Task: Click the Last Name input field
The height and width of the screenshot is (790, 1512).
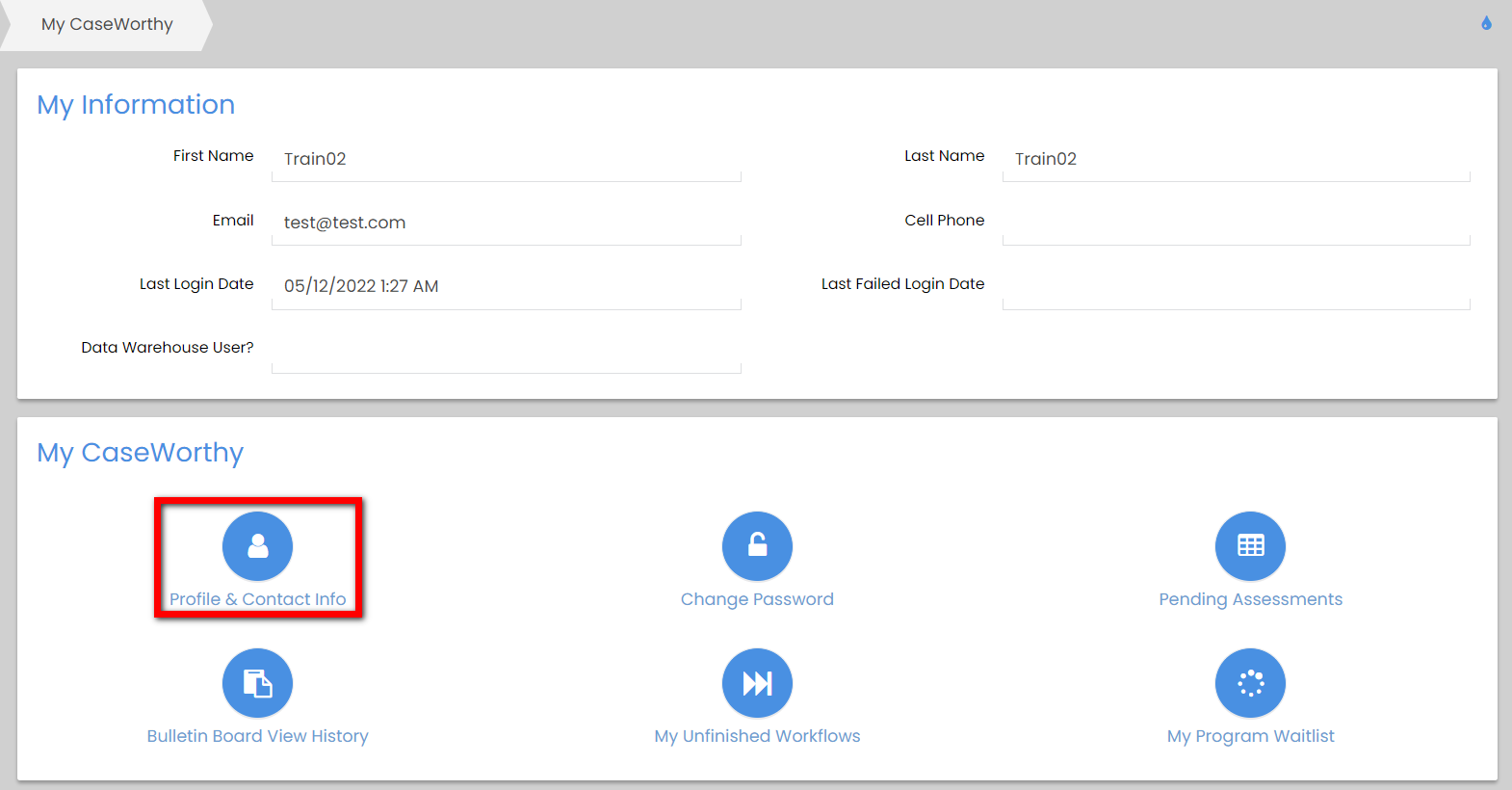Action: pyautogui.click(x=1236, y=160)
